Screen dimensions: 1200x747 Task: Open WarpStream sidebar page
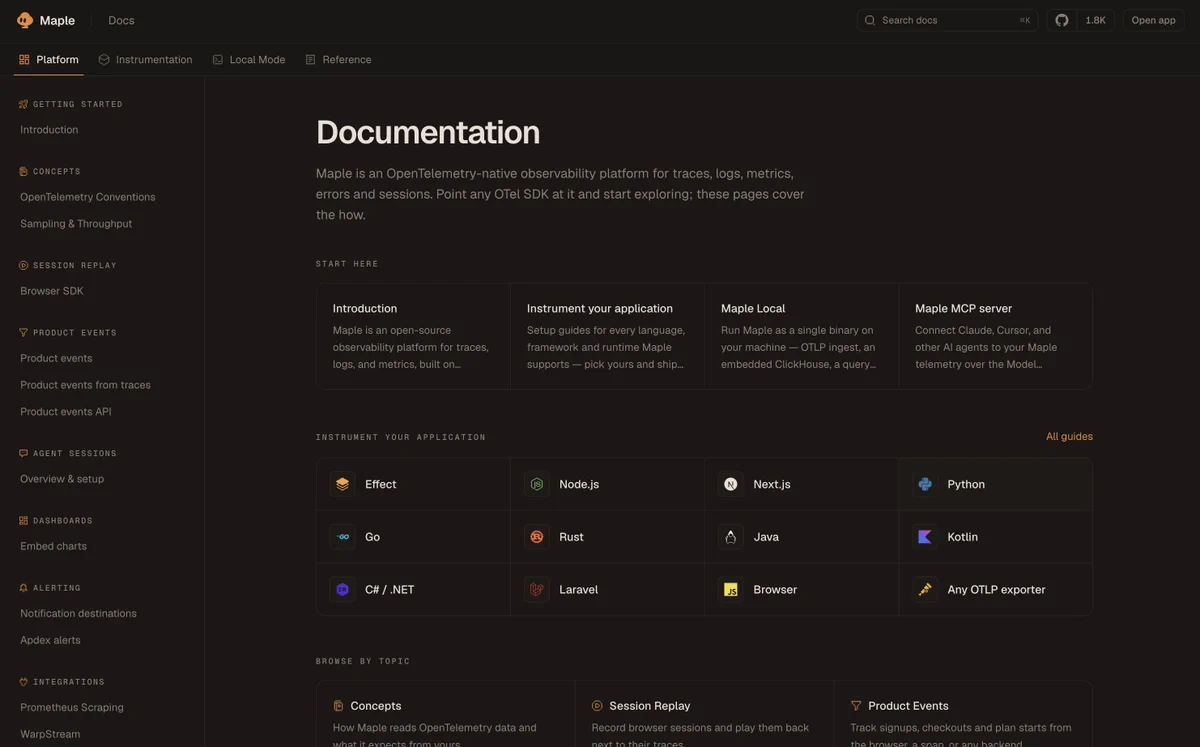(50, 734)
